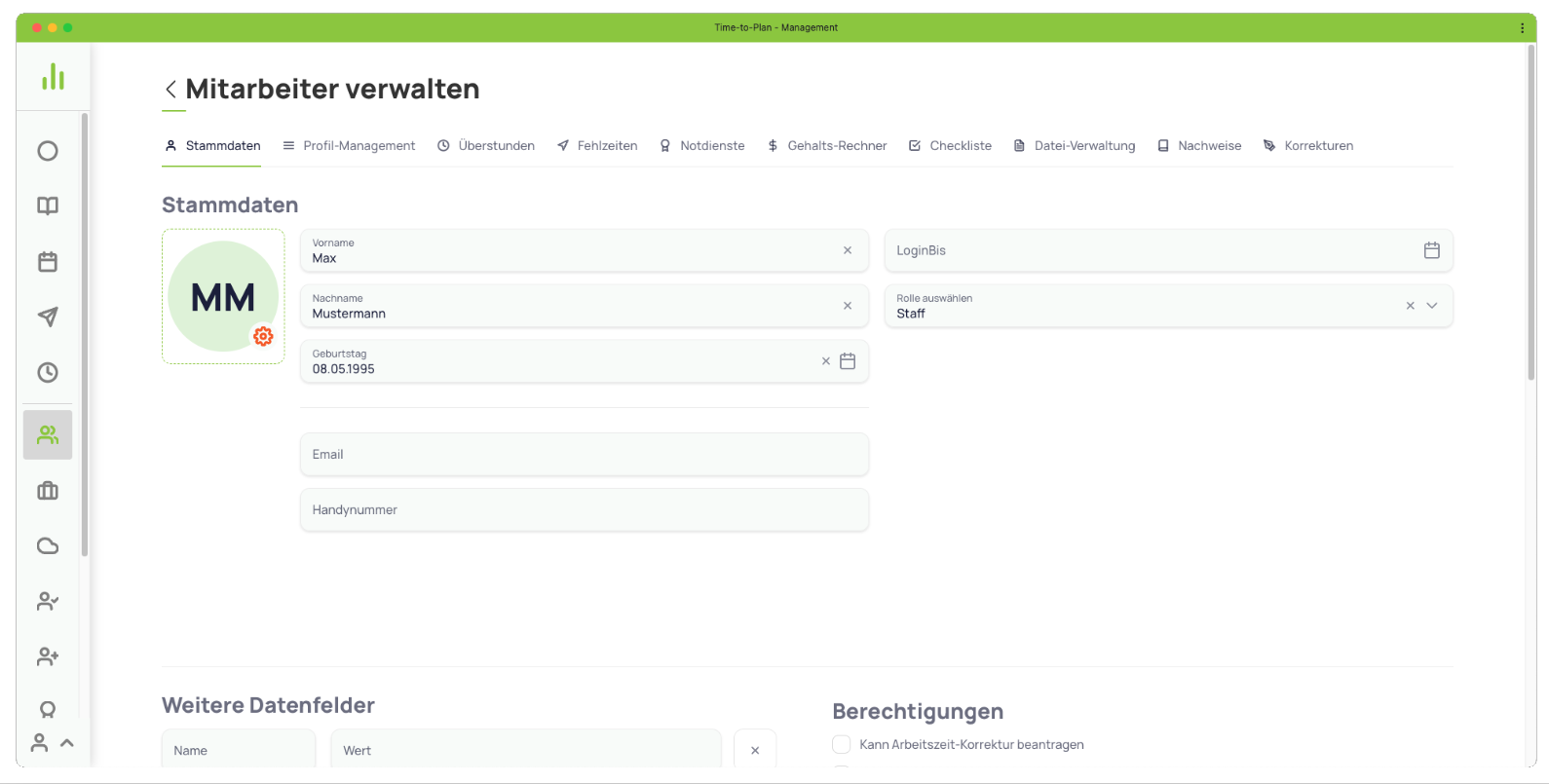Open the LoginBis date picker calendar

point(1431,250)
